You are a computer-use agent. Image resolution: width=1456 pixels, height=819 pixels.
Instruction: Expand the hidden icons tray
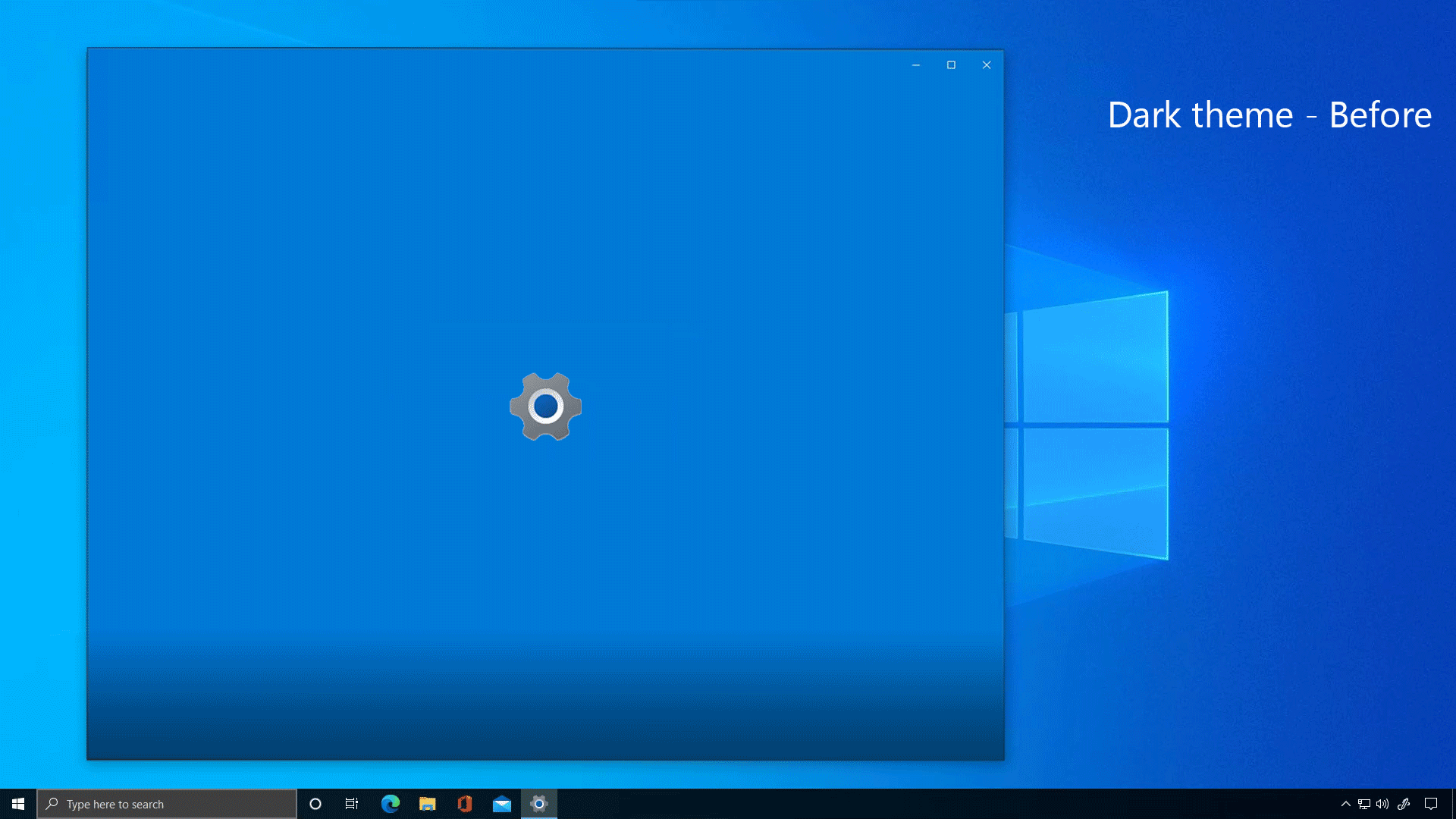point(1345,804)
